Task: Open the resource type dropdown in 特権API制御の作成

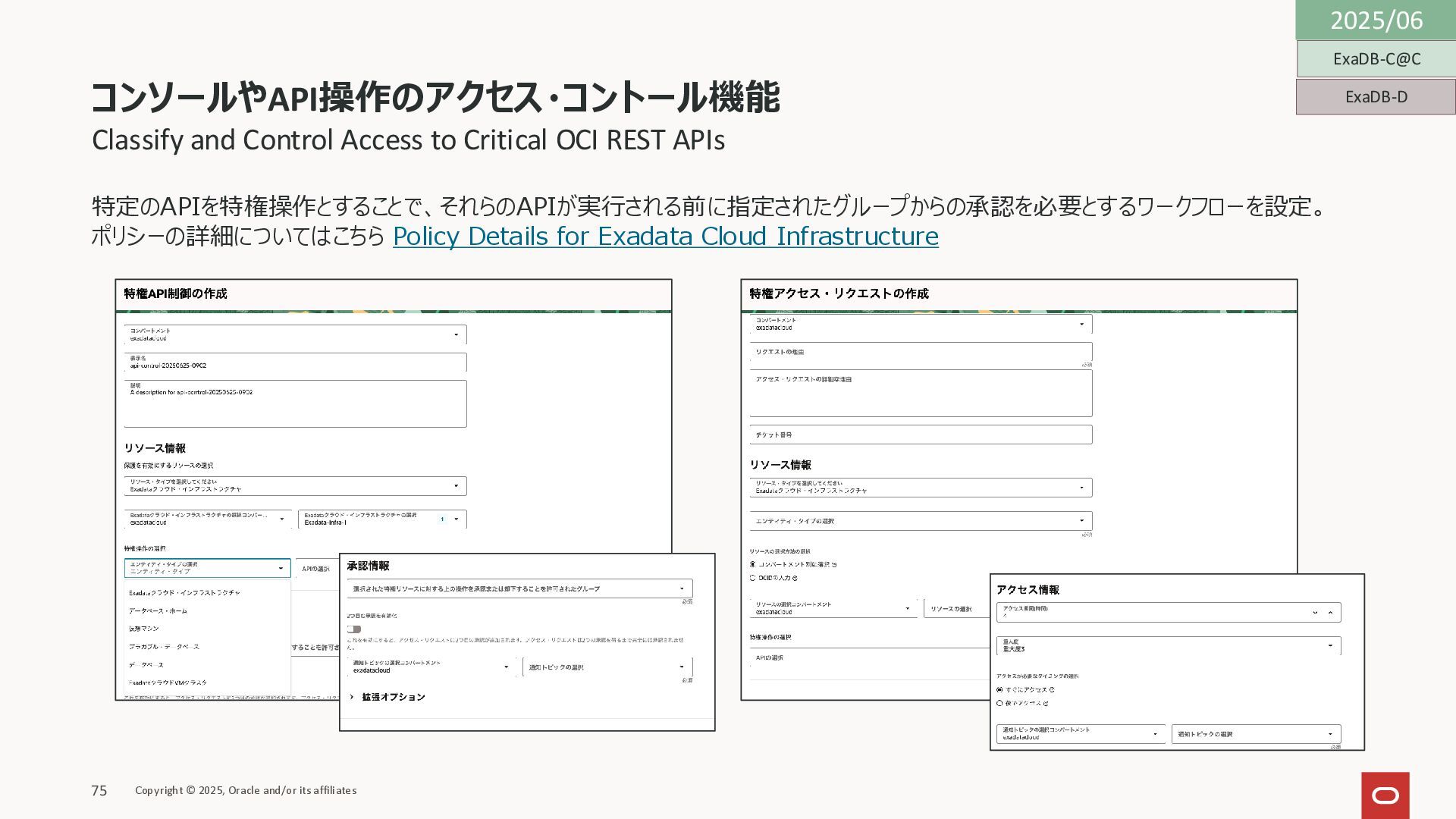Action: [295, 485]
